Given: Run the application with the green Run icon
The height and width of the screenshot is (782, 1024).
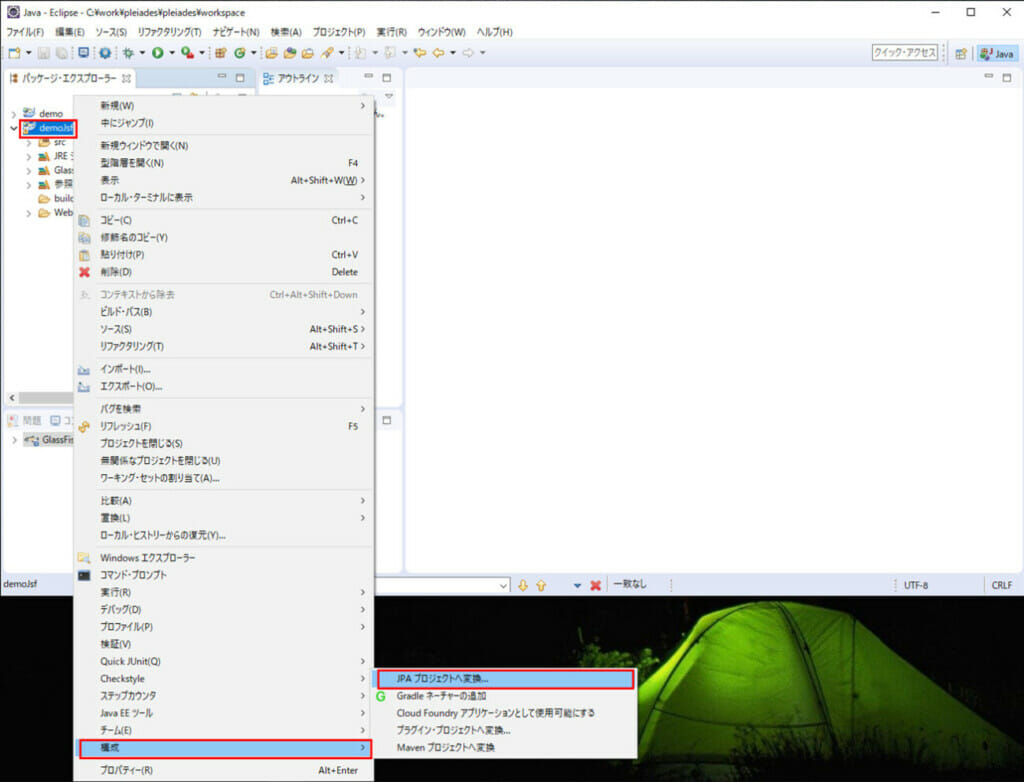Looking at the screenshot, I should (x=157, y=55).
